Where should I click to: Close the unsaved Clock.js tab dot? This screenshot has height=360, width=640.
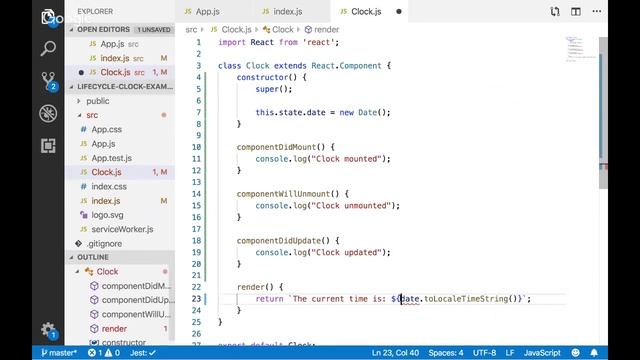tap(399, 11)
